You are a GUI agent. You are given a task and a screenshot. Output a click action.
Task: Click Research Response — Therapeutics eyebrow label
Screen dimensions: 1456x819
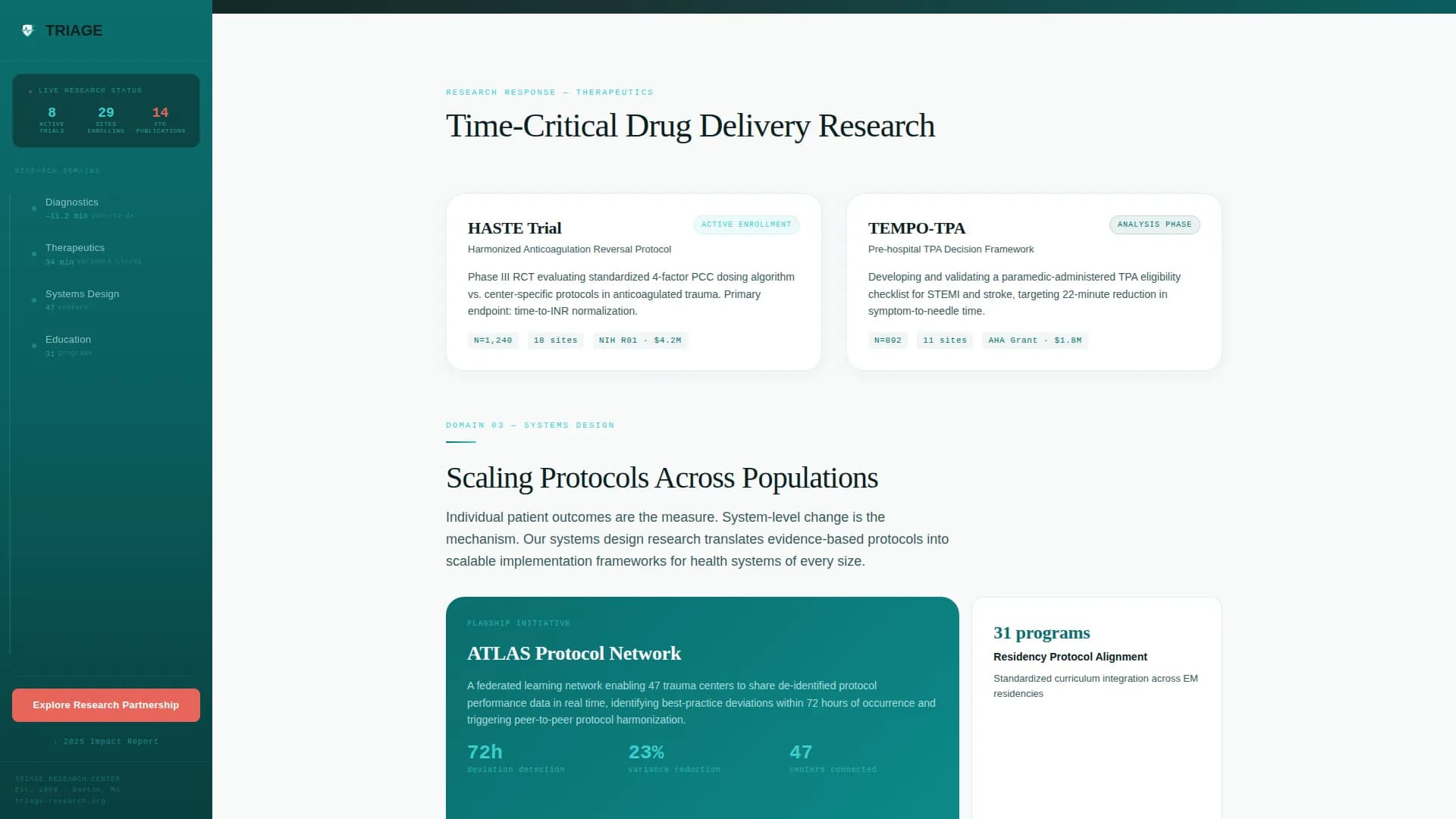click(x=550, y=93)
